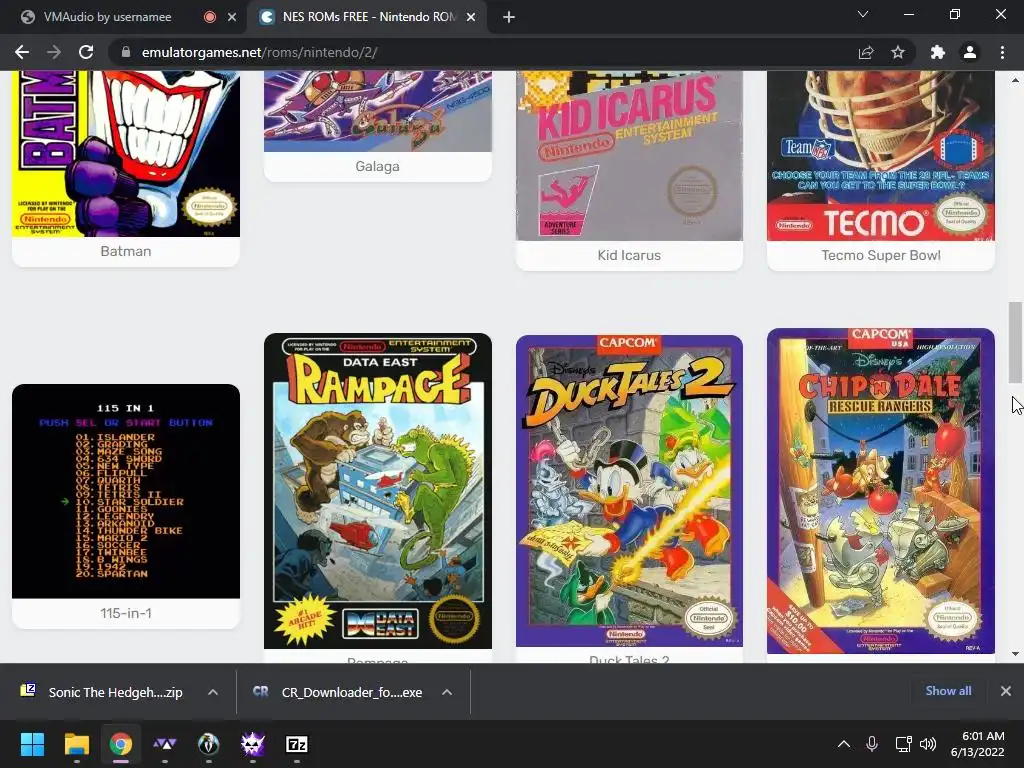Click the 115-in-1 title link
Screen dimensions: 1024x768
coord(126,613)
